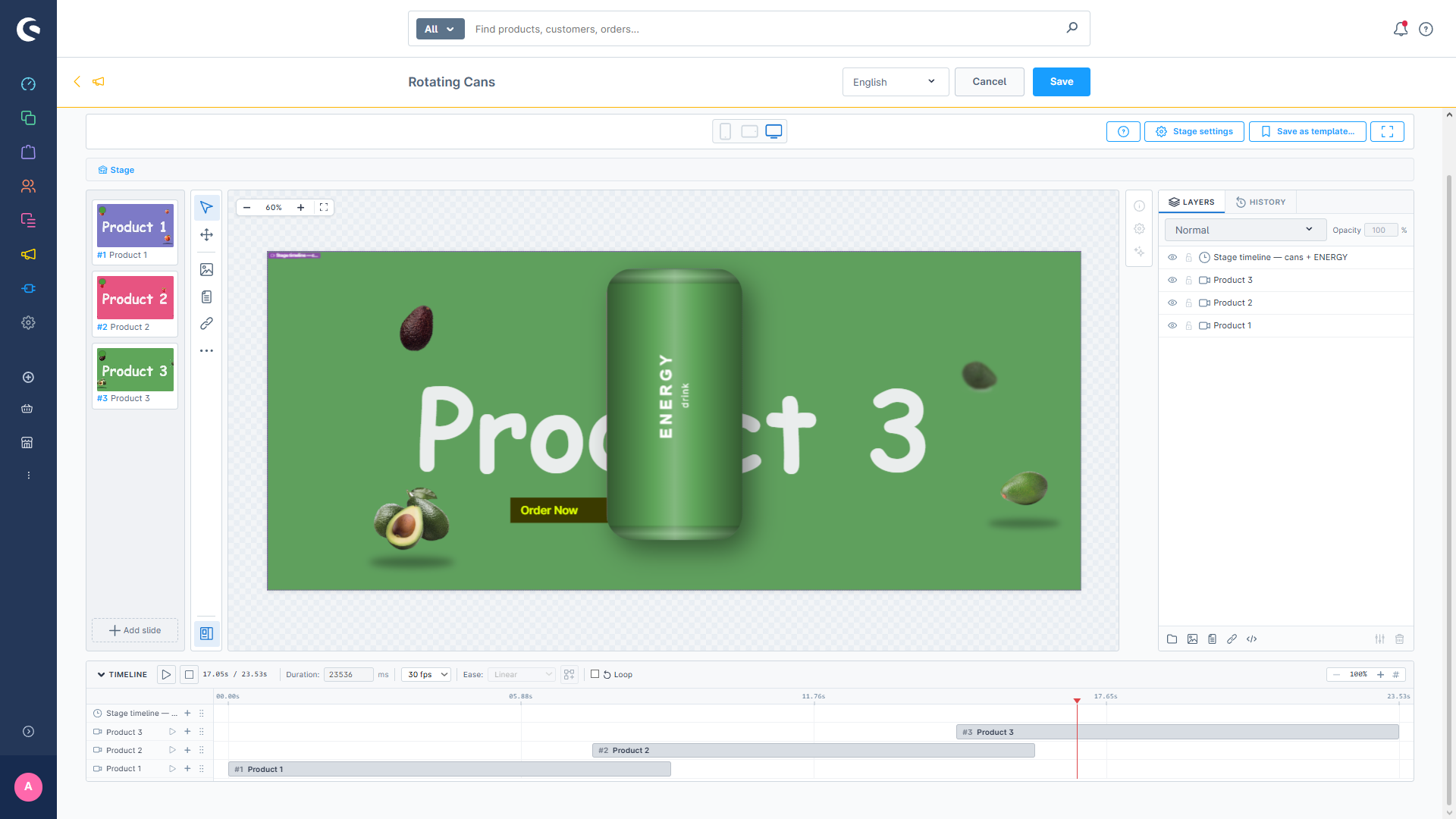The width and height of the screenshot is (1456, 819).
Task: Expand Product 1 timeline row arrow
Action: tap(172, 768)
